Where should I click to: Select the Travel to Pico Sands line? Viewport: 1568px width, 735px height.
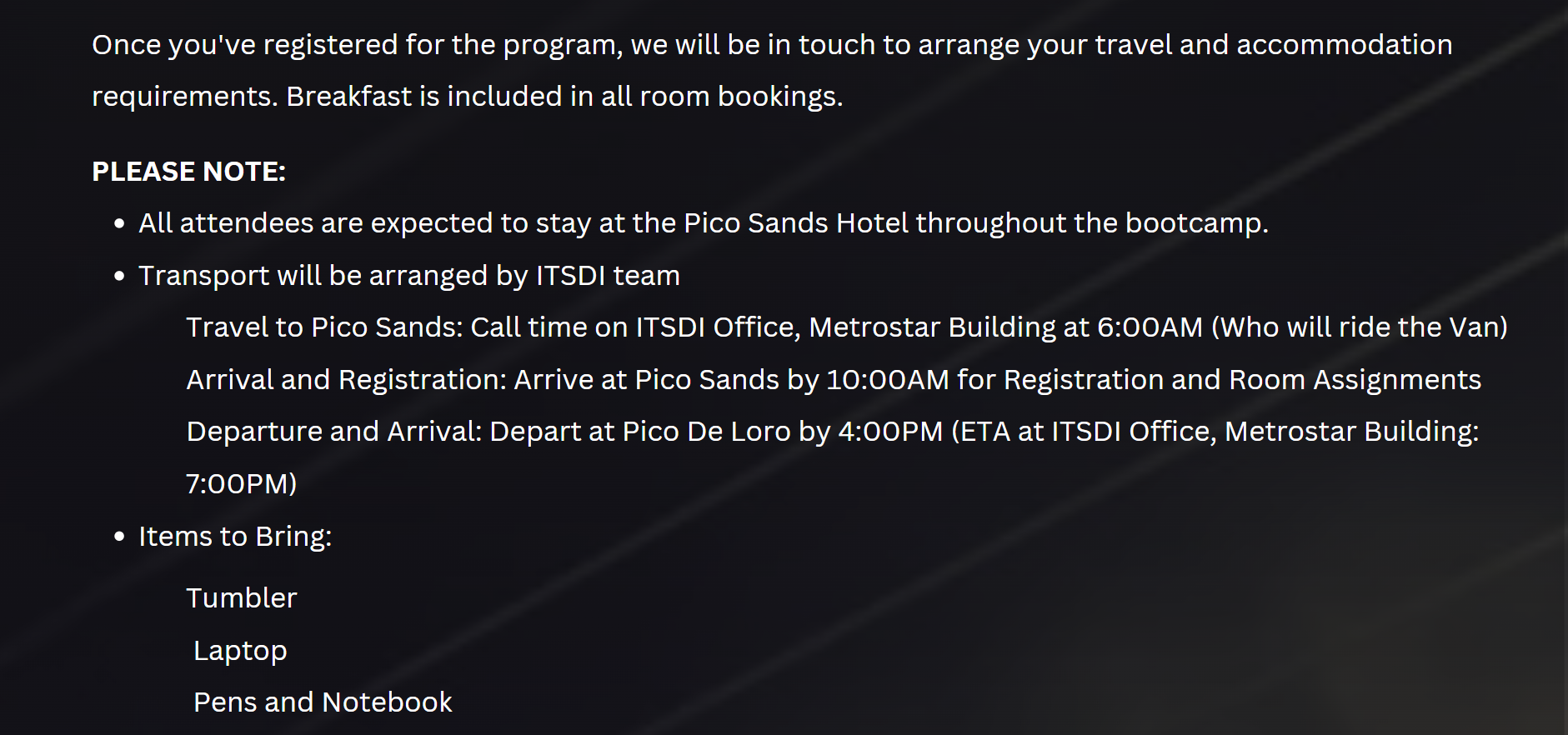point(847,327)
